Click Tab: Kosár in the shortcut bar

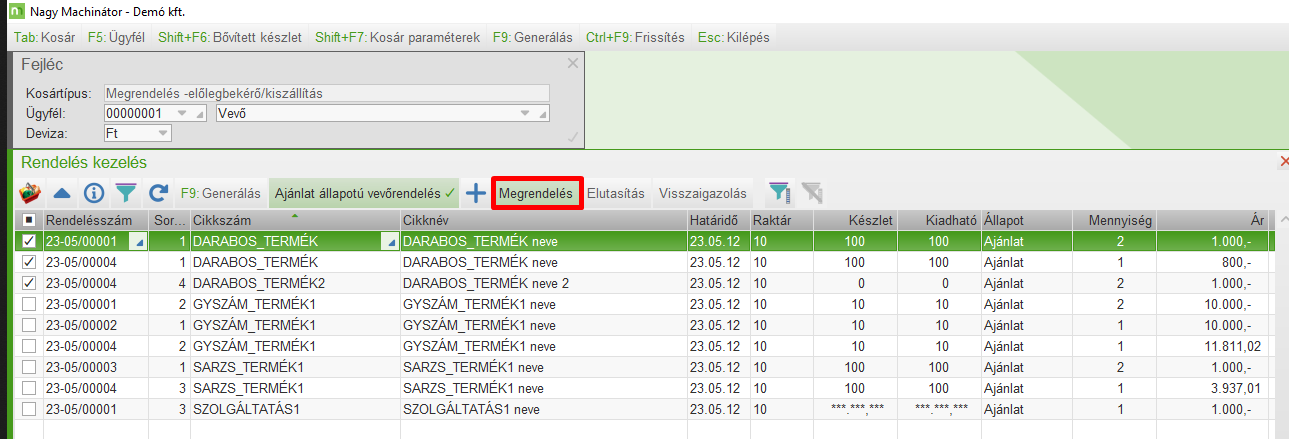click(x=45, y=37)
